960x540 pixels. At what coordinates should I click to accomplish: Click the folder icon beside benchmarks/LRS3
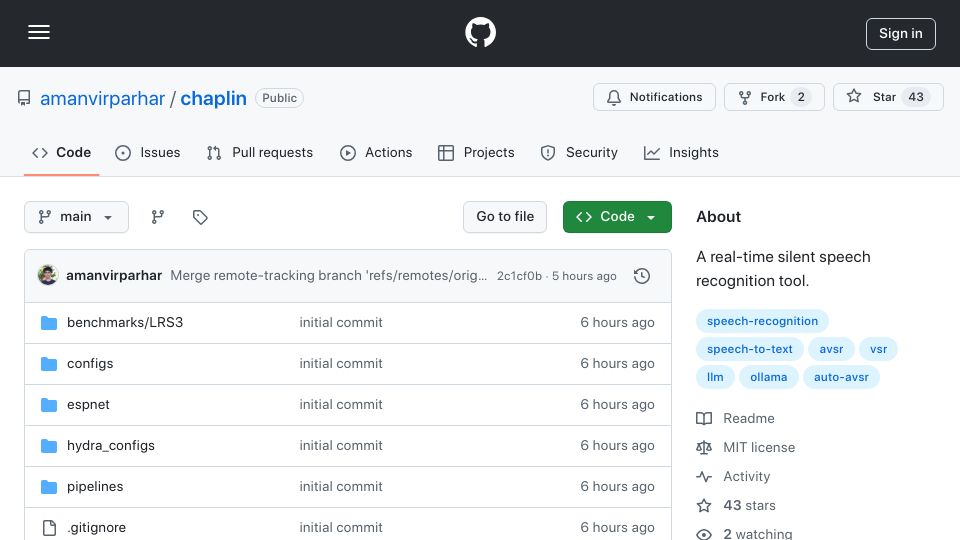tap(49, 323)
